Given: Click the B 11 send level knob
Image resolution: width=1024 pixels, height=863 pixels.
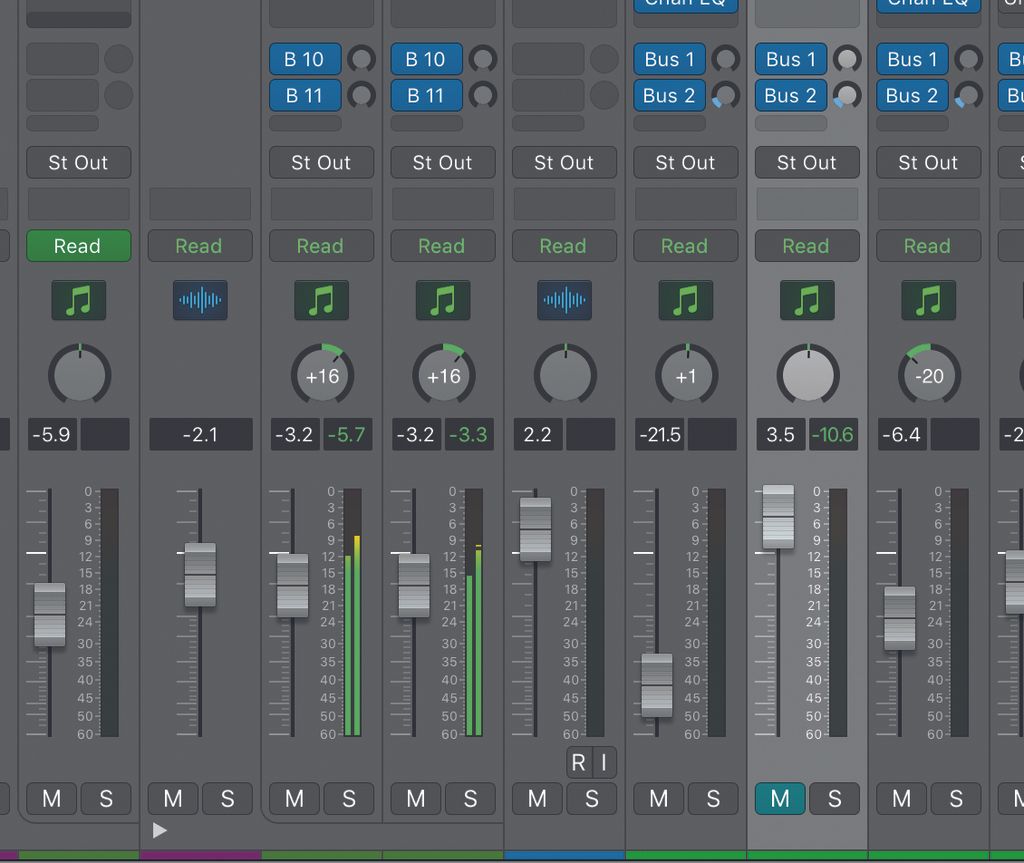Looking at the screenshot, I should [362, 96].
